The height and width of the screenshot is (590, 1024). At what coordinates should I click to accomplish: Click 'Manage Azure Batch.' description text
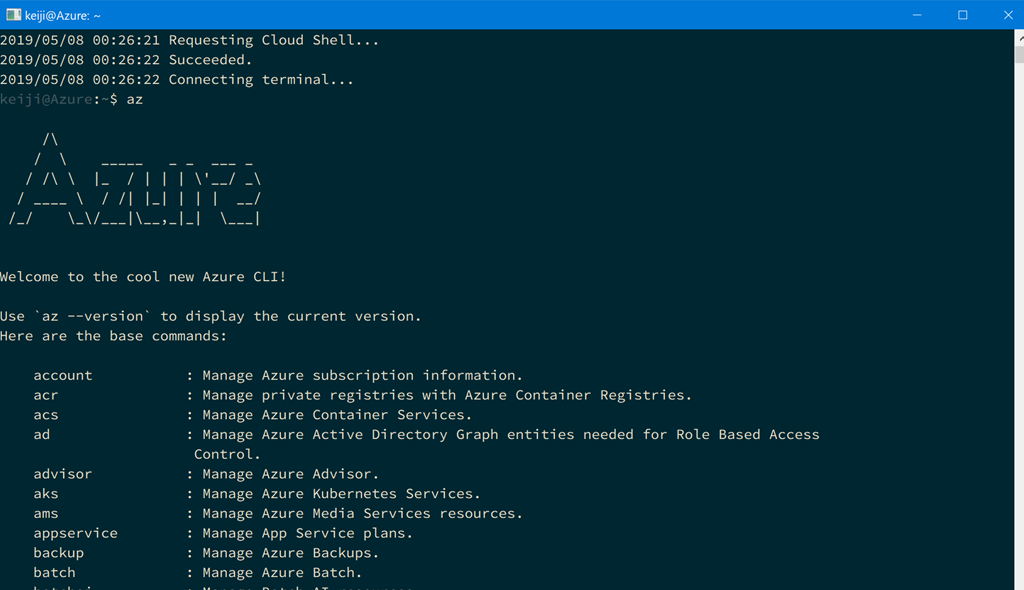282,573
